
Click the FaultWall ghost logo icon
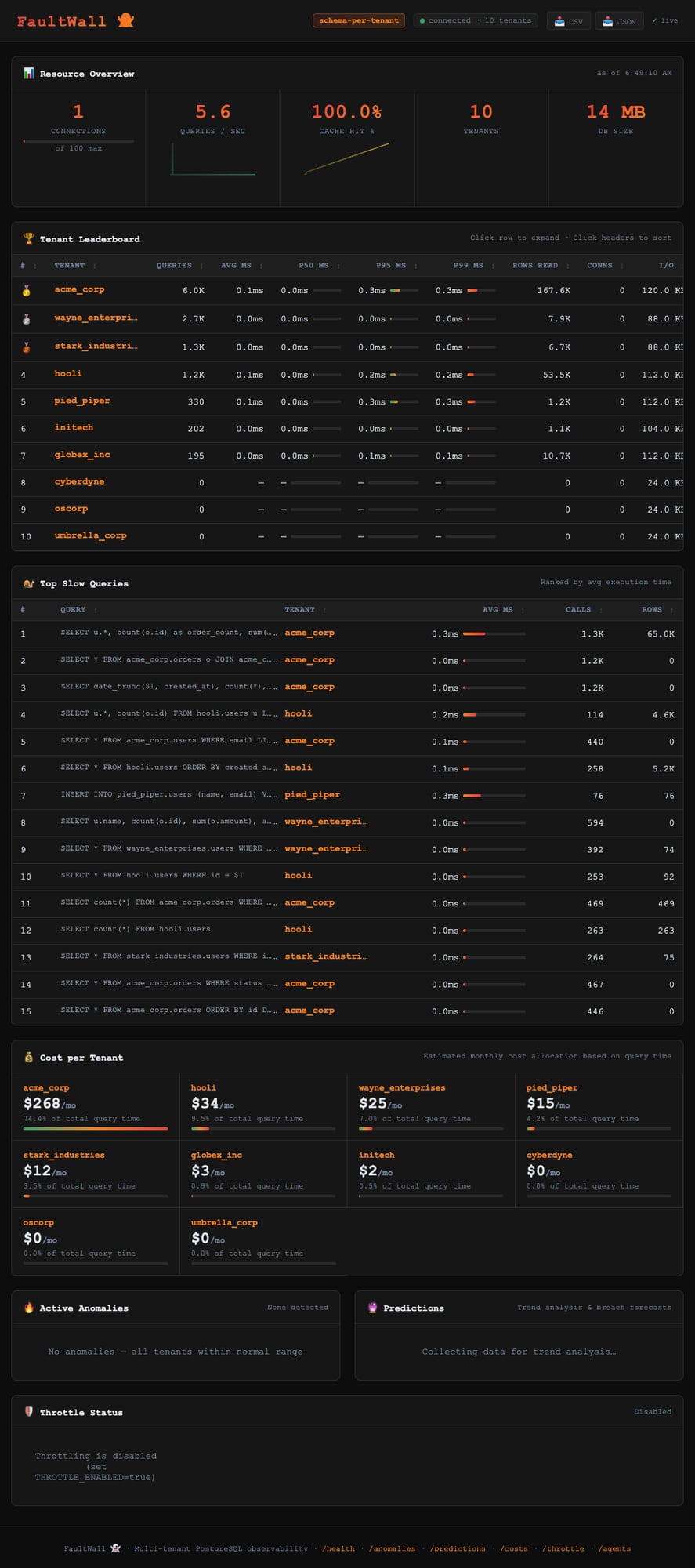click(x=125, y=20)
